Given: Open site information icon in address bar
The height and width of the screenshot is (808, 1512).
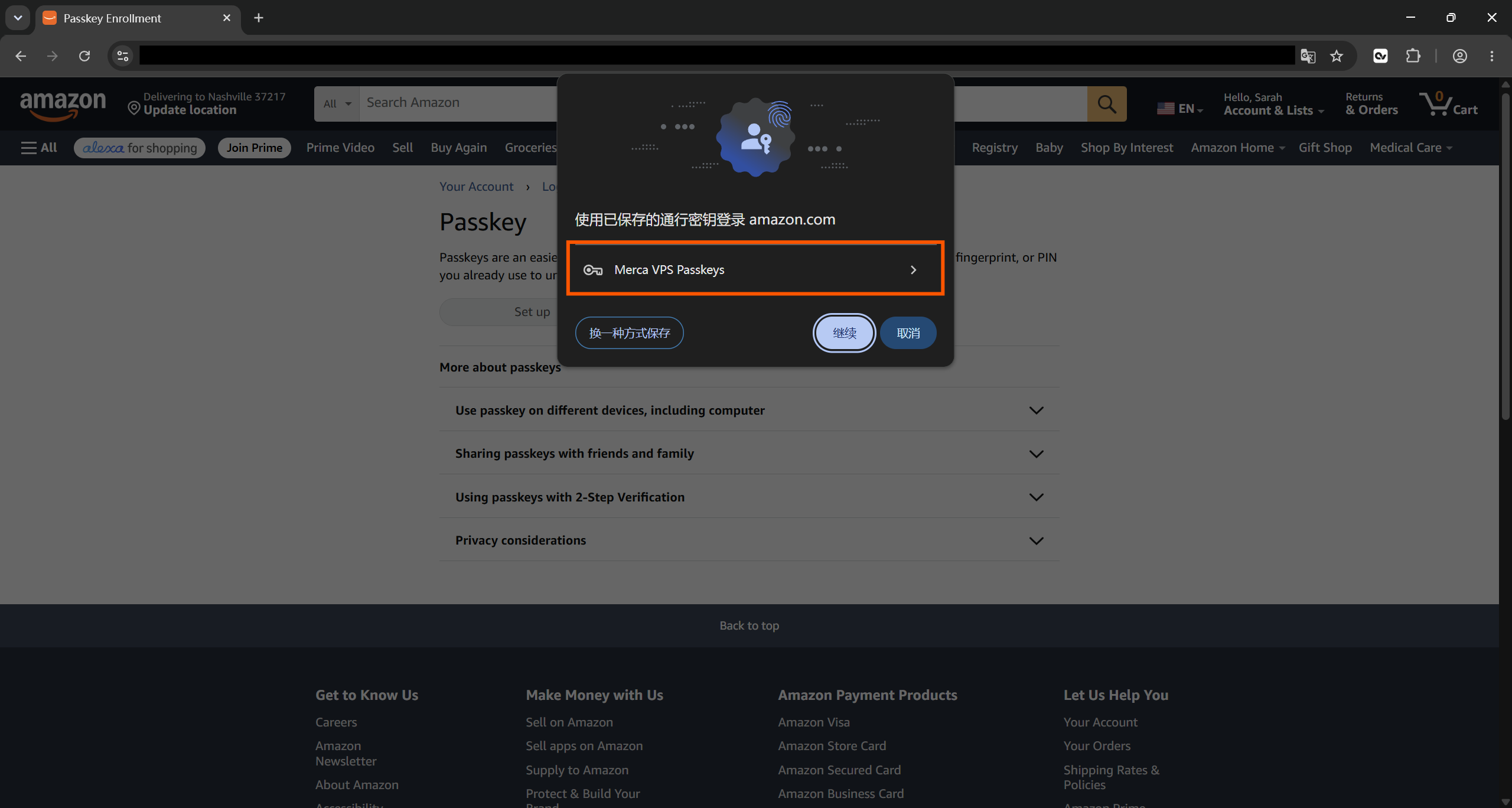Looking at the screenshot, I should coord(123,56).
